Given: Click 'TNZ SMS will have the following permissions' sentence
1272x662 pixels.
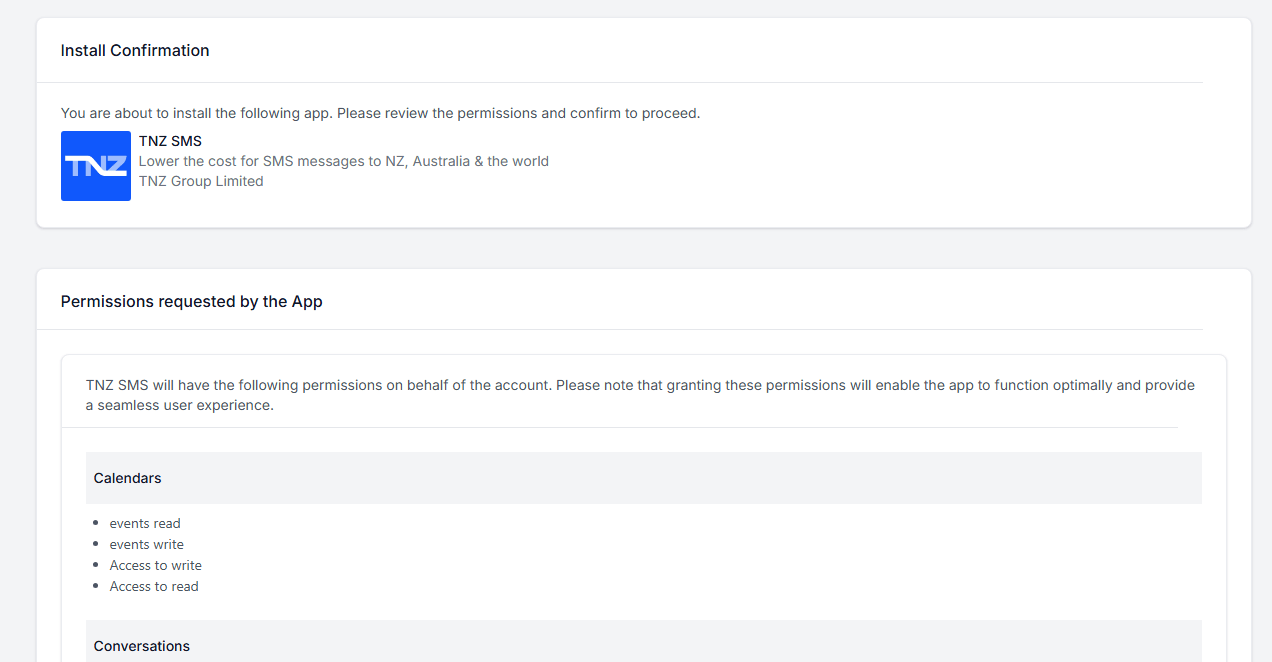Looking at the screenshot, I should (x=318, y=385).
